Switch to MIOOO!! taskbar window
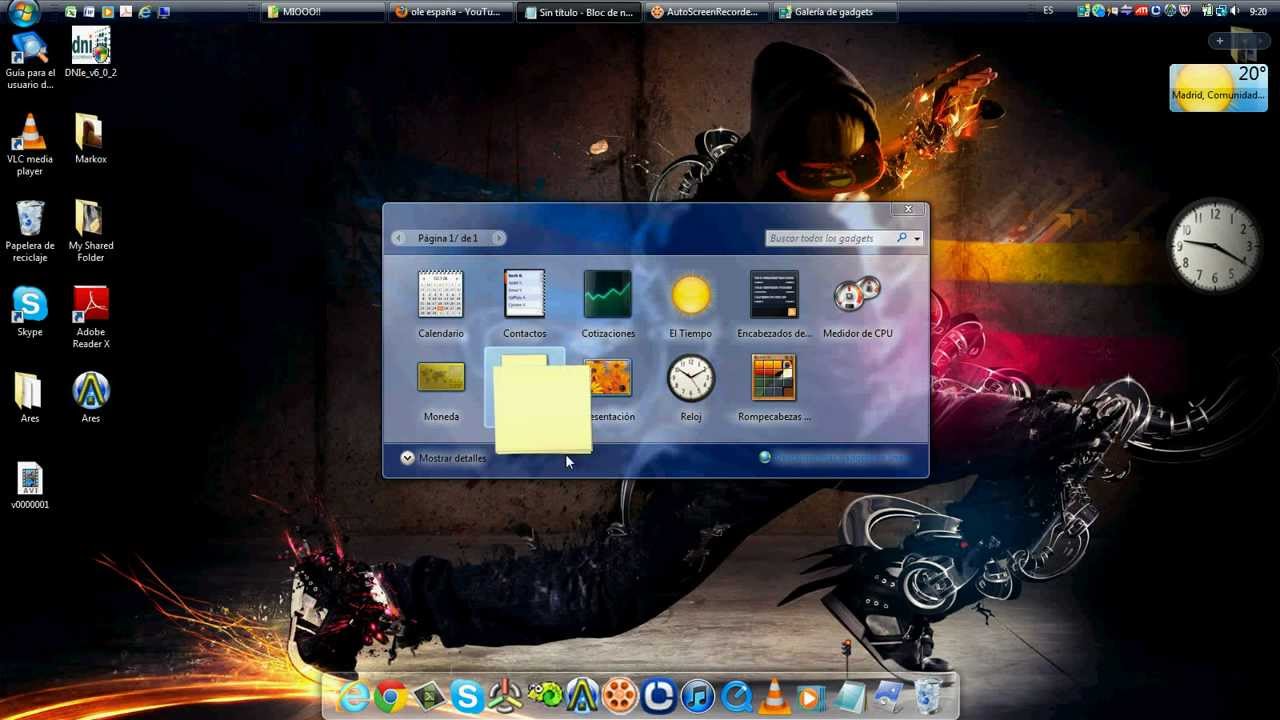 (x=323, y=12)
